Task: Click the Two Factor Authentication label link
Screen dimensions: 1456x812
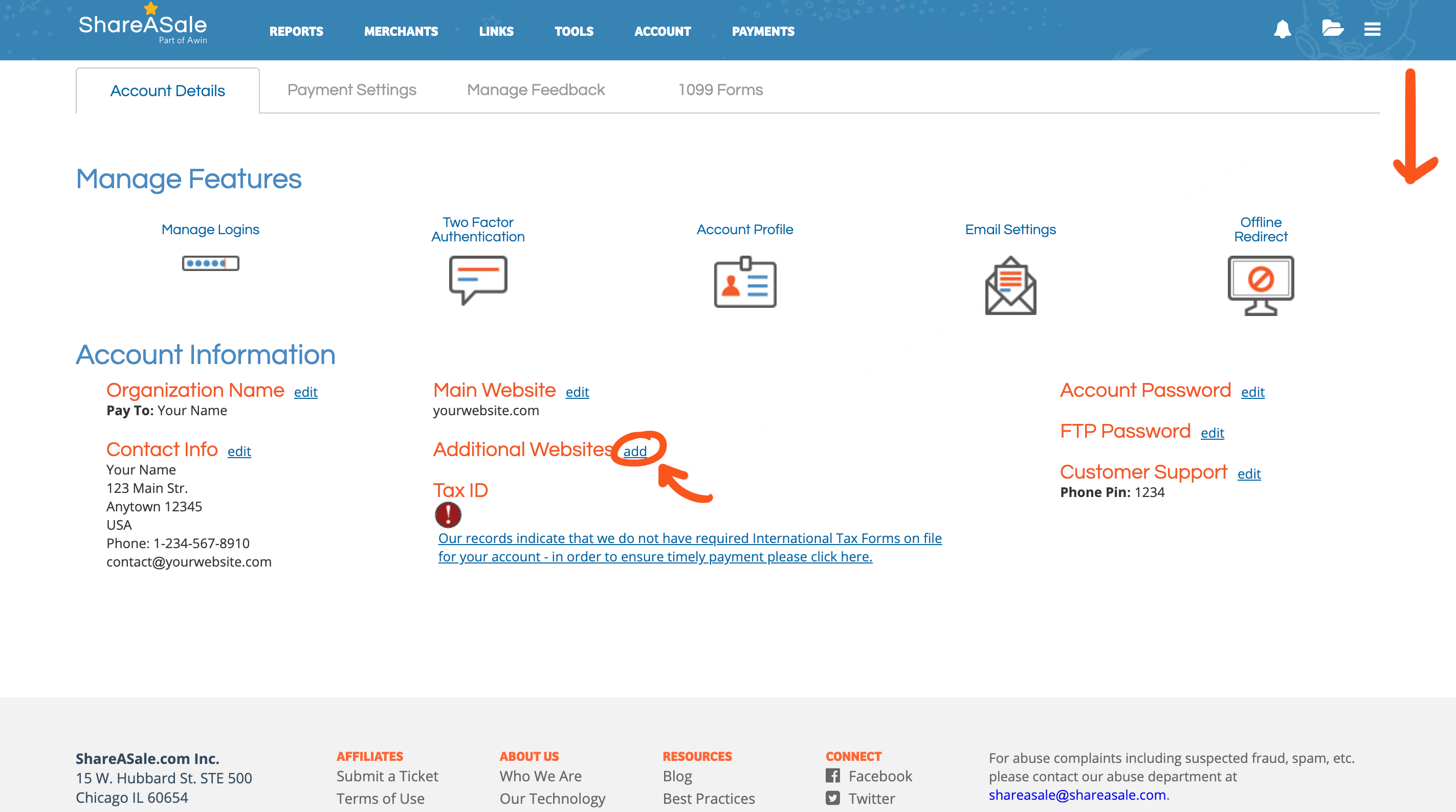Action: click(x=478, y=230)
